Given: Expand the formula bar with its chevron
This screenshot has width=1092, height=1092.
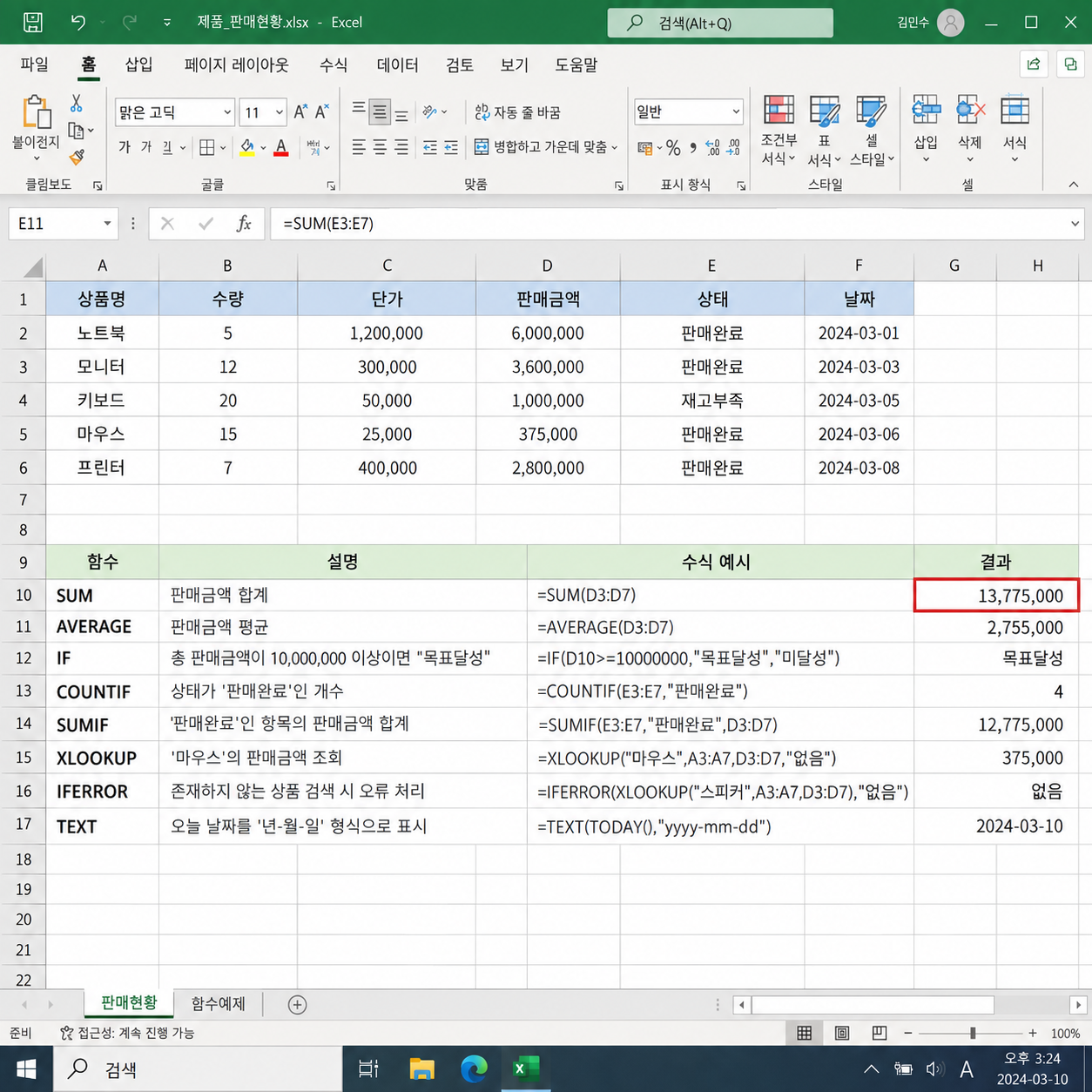Looking at the screenshot, I should tap(1075, 224).
